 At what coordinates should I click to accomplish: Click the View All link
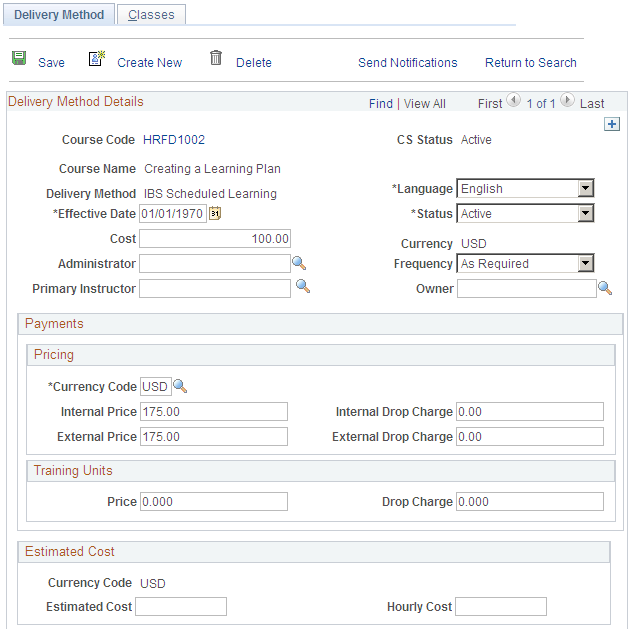click(425, 104)
